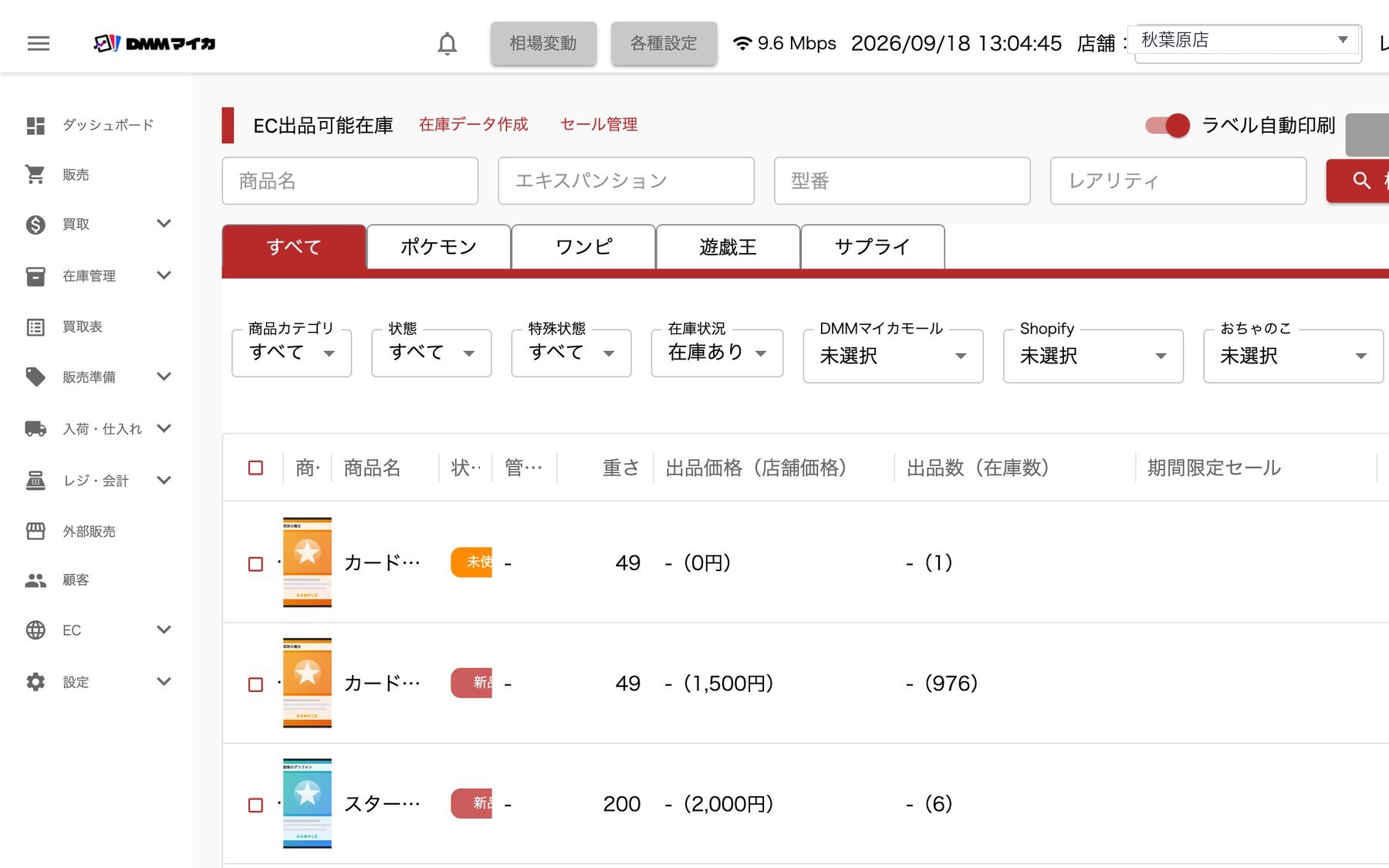The height and width of the screenshot is (868, 1389).
Task: Click 各種設定 button
Action: click(664, 43)
